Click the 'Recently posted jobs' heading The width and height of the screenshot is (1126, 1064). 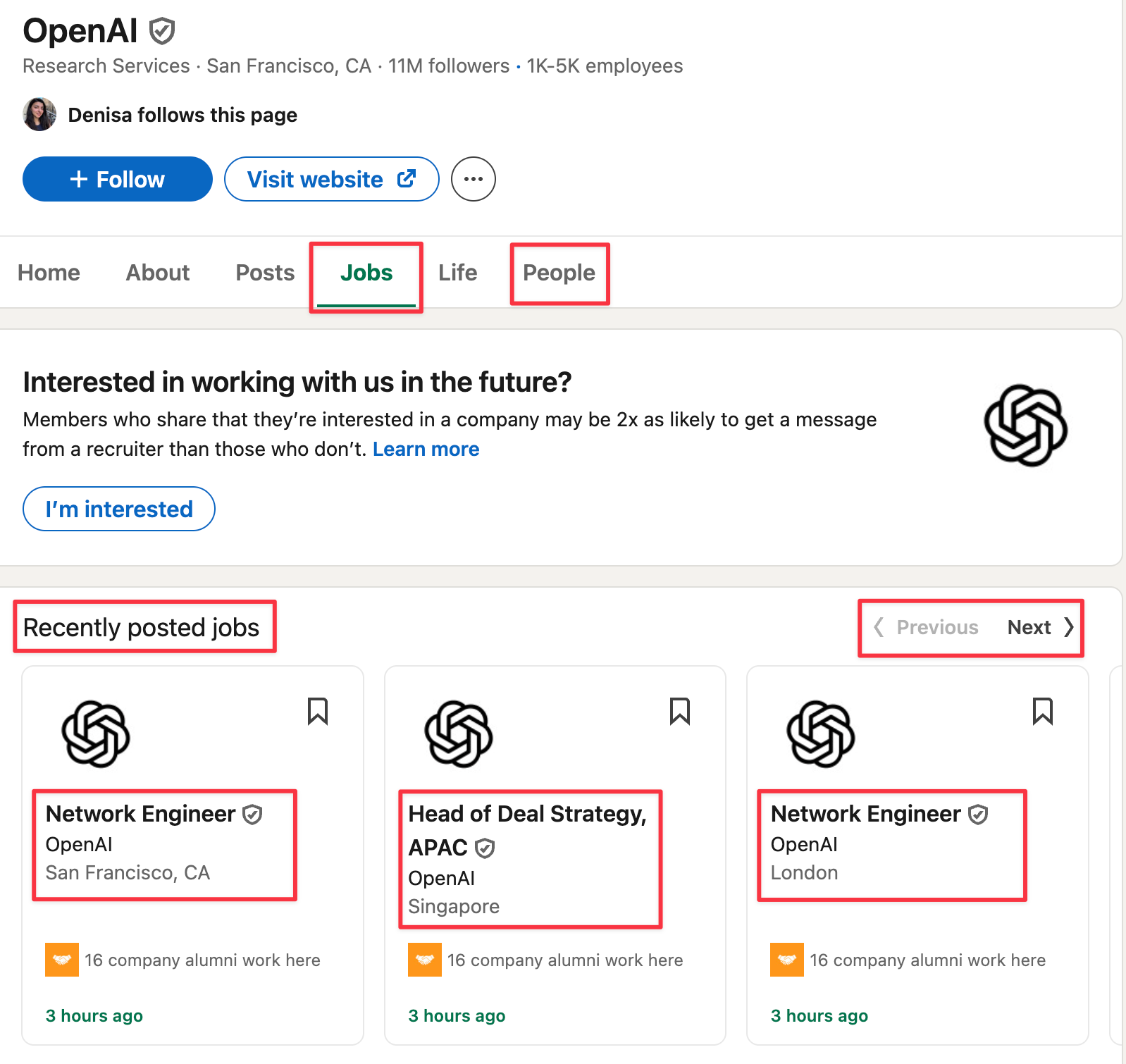(141, 627)
